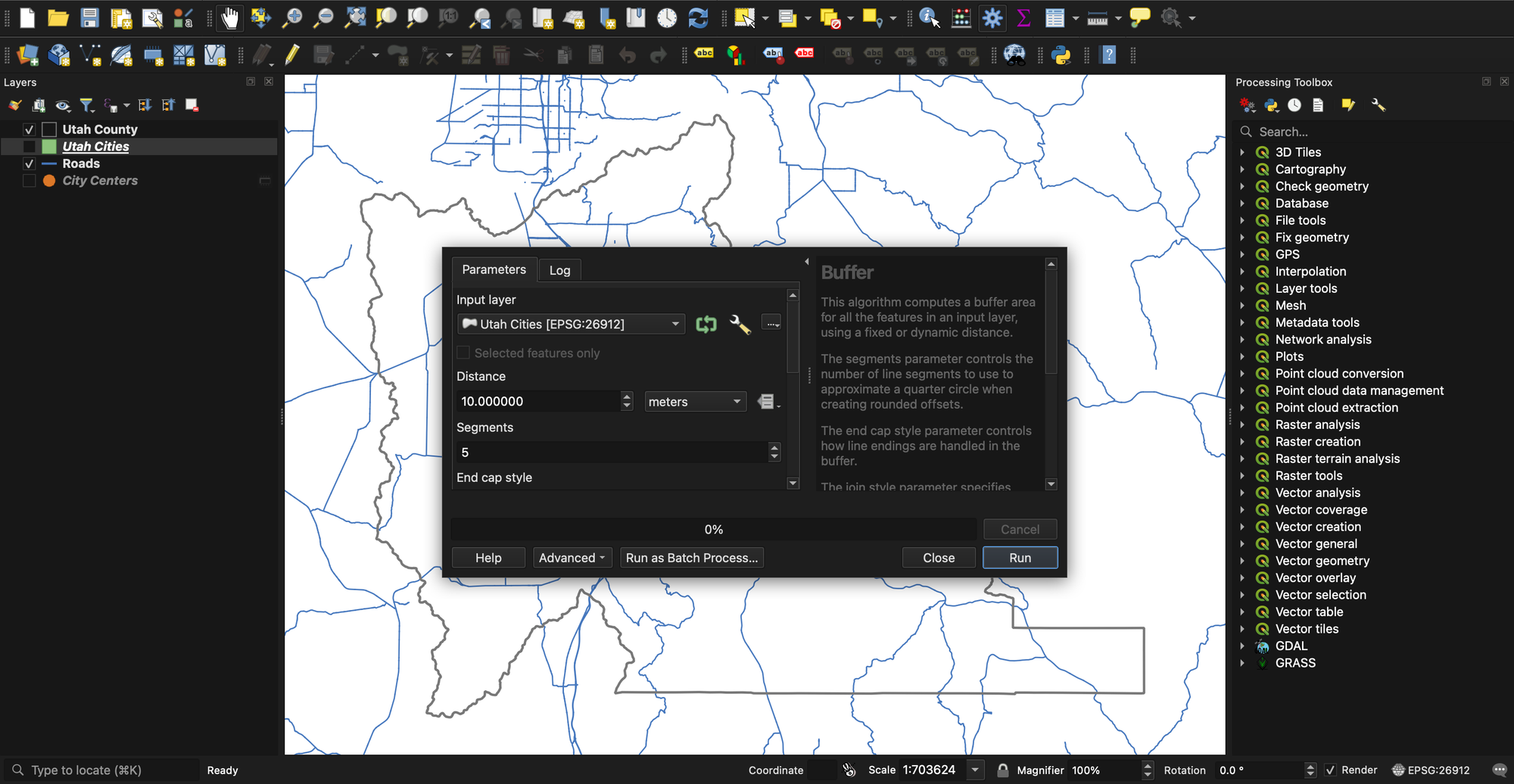Click the filter legend icon in Layers panel
This screenshot has width=1514, height=784.
(x=87, y=105)
